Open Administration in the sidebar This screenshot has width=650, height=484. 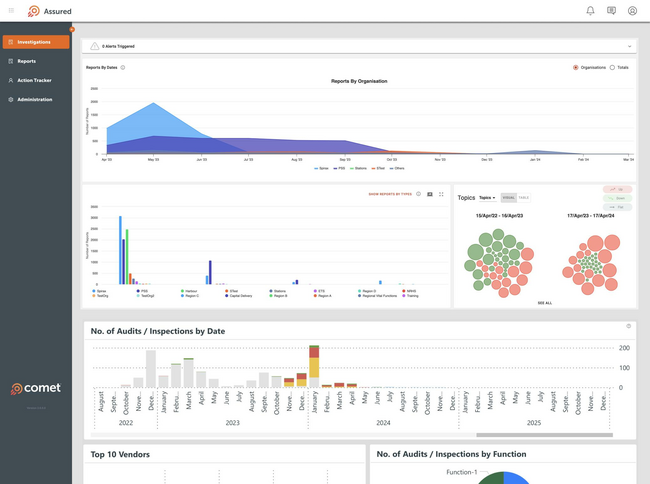point(35,99)
